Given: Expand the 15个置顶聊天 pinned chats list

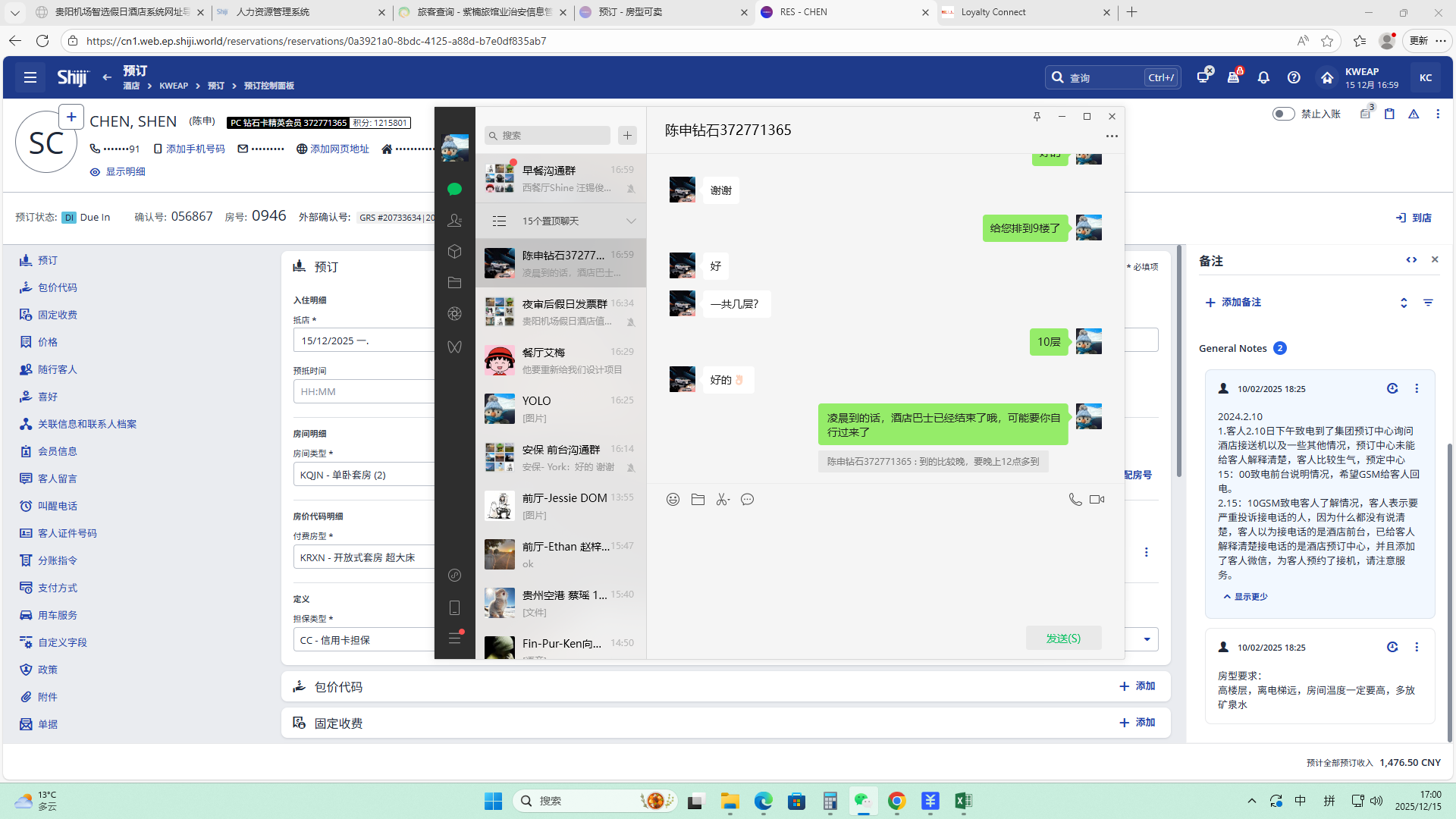Looking at the screenshot, I should pyautogui.click(x=630, y=221).
